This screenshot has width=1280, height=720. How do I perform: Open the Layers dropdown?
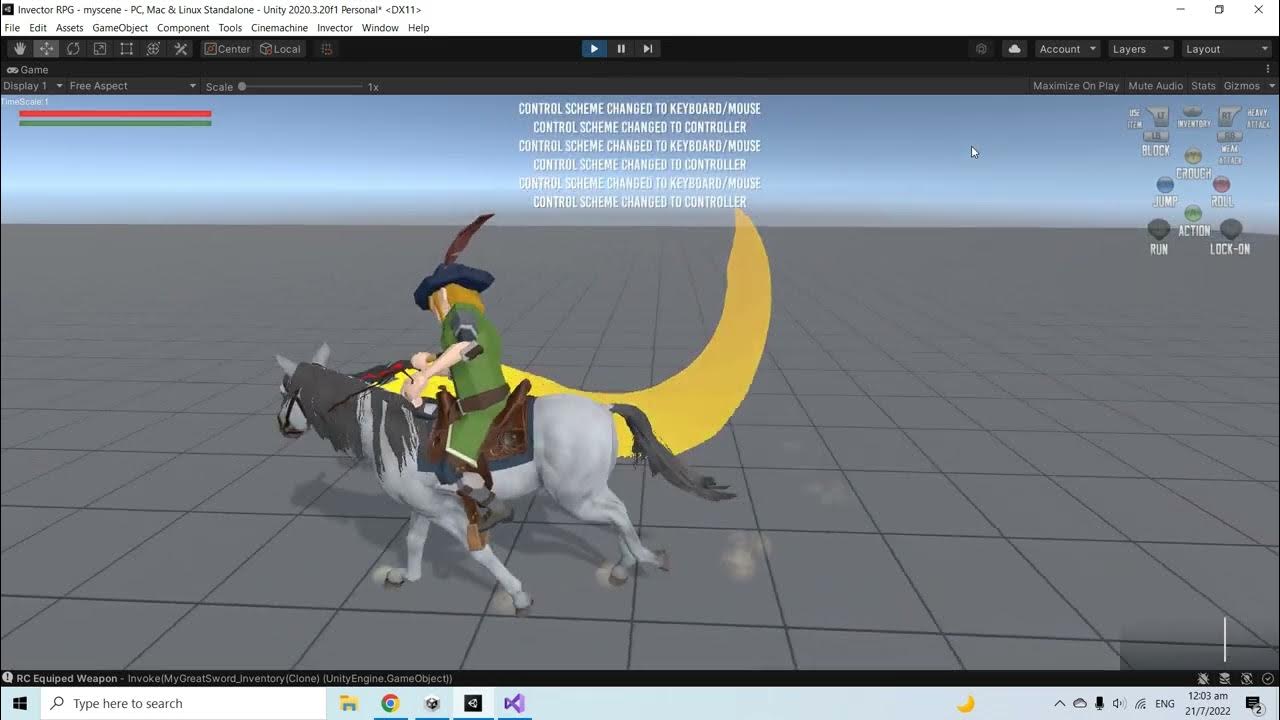1139,49
